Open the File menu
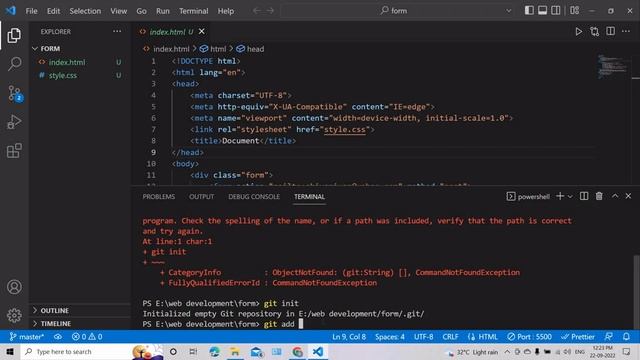This screenshot has width=640, height=360. pos(31,11)
